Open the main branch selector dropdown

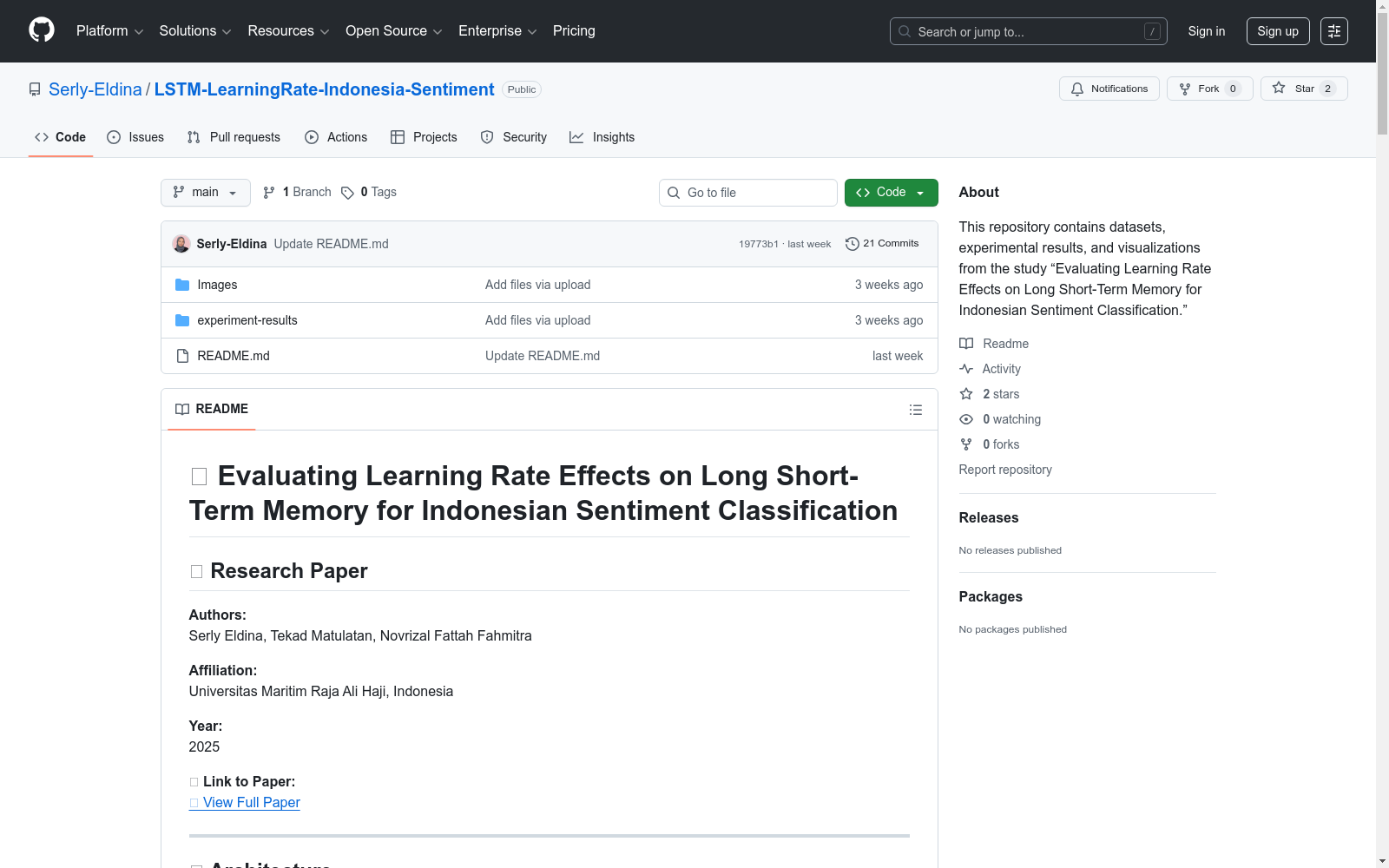206,193
